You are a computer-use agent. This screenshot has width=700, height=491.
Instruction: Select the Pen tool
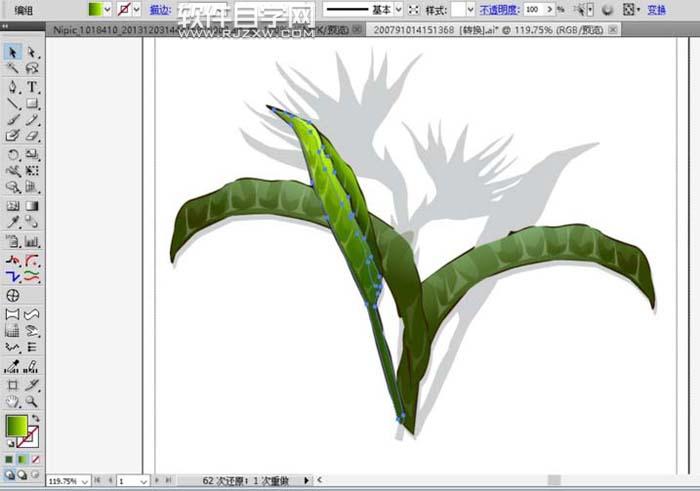13,86
